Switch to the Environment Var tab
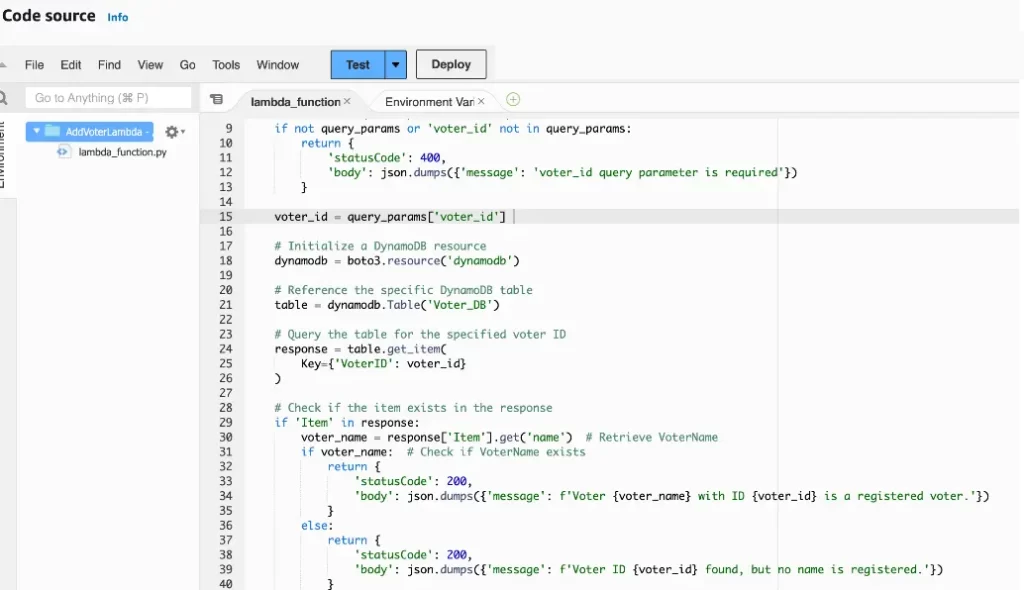 (x=429, y=102)
